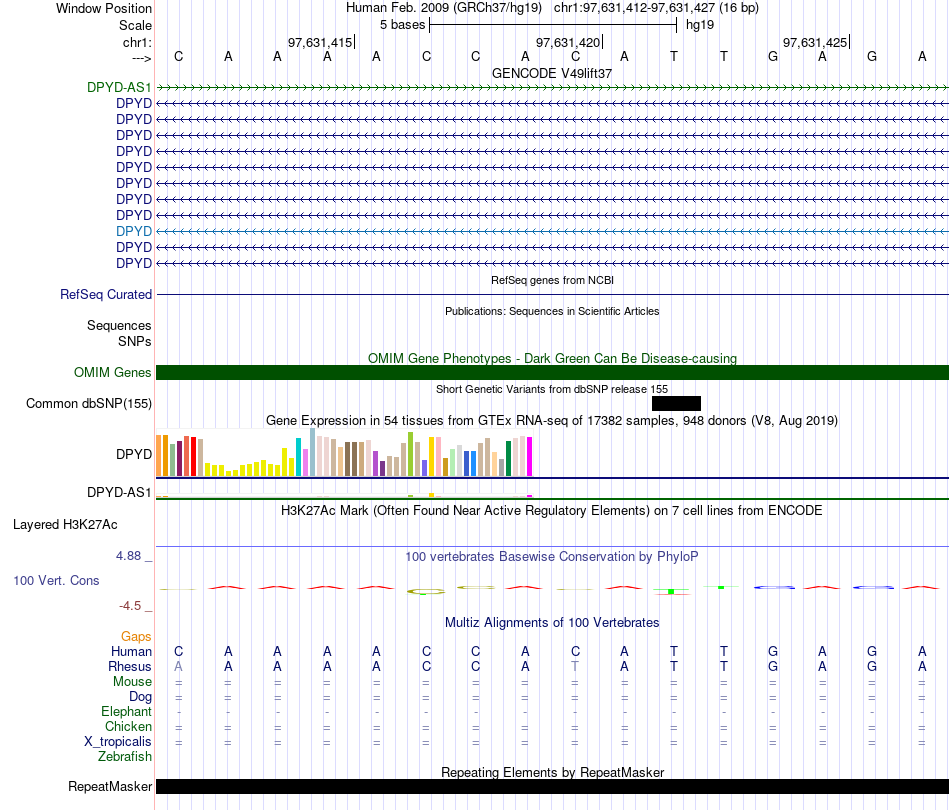The height and width of the screenshot is (810, 950).
Task: Open Short Genetic Variants from dbSNP title
Action: (x=552, y=390)
